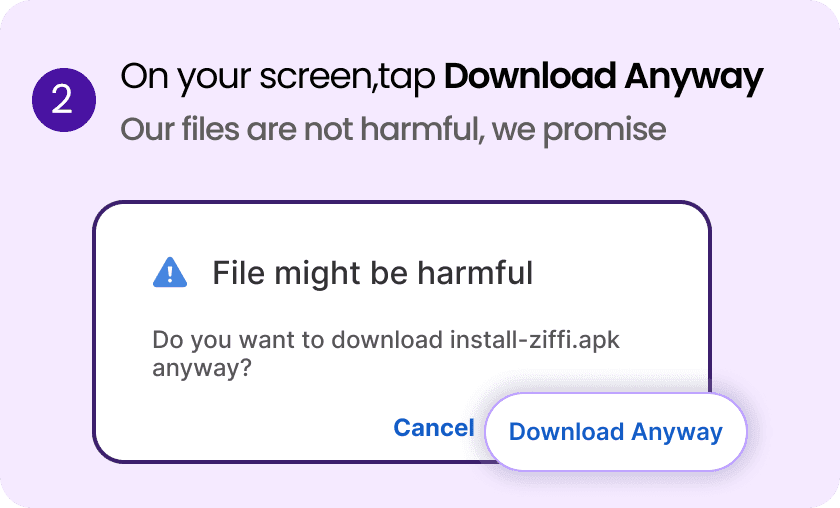The image size is (840, 508).
Task: Click the word 'harmful,' in gray subtitle
Action: click(422, 130)
